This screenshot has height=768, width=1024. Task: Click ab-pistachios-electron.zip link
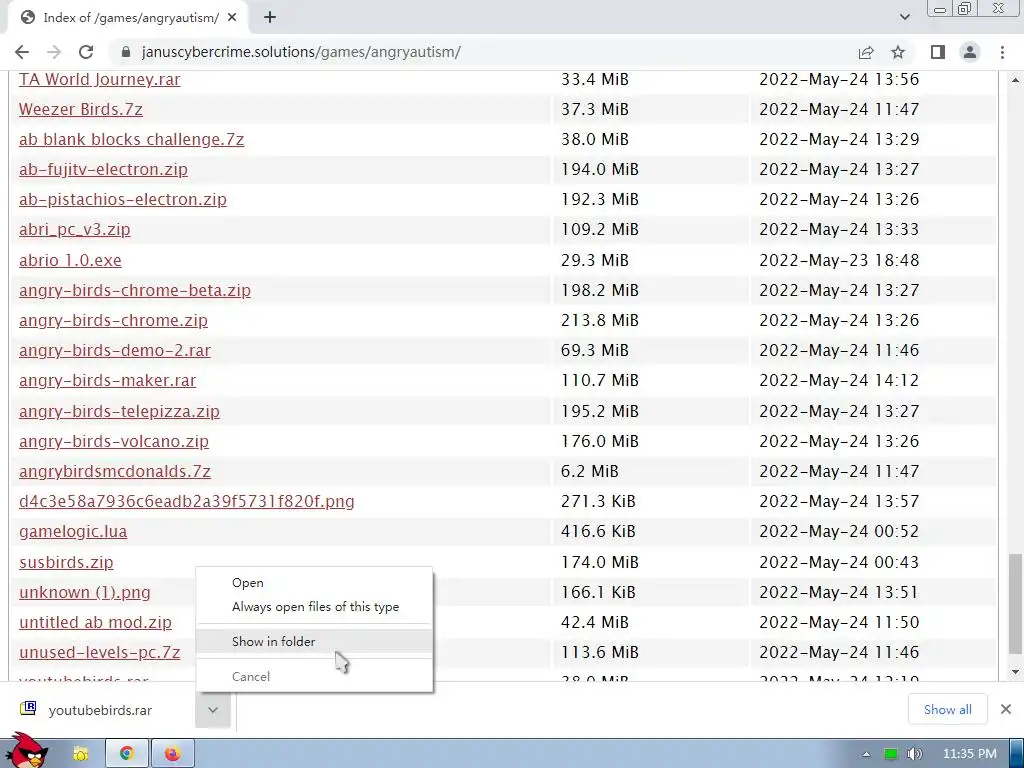(123, 199)
